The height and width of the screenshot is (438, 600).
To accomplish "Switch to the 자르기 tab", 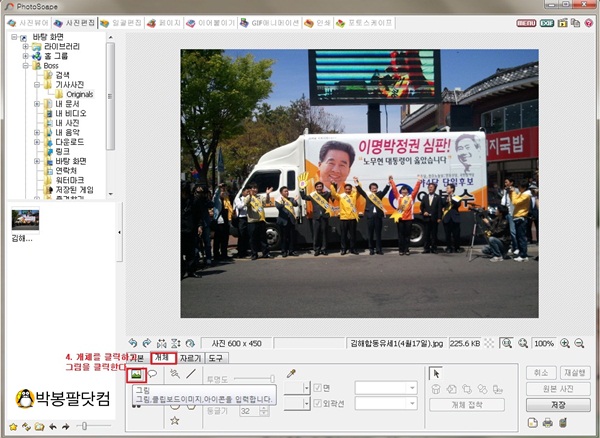I will [x=189, y=356].
